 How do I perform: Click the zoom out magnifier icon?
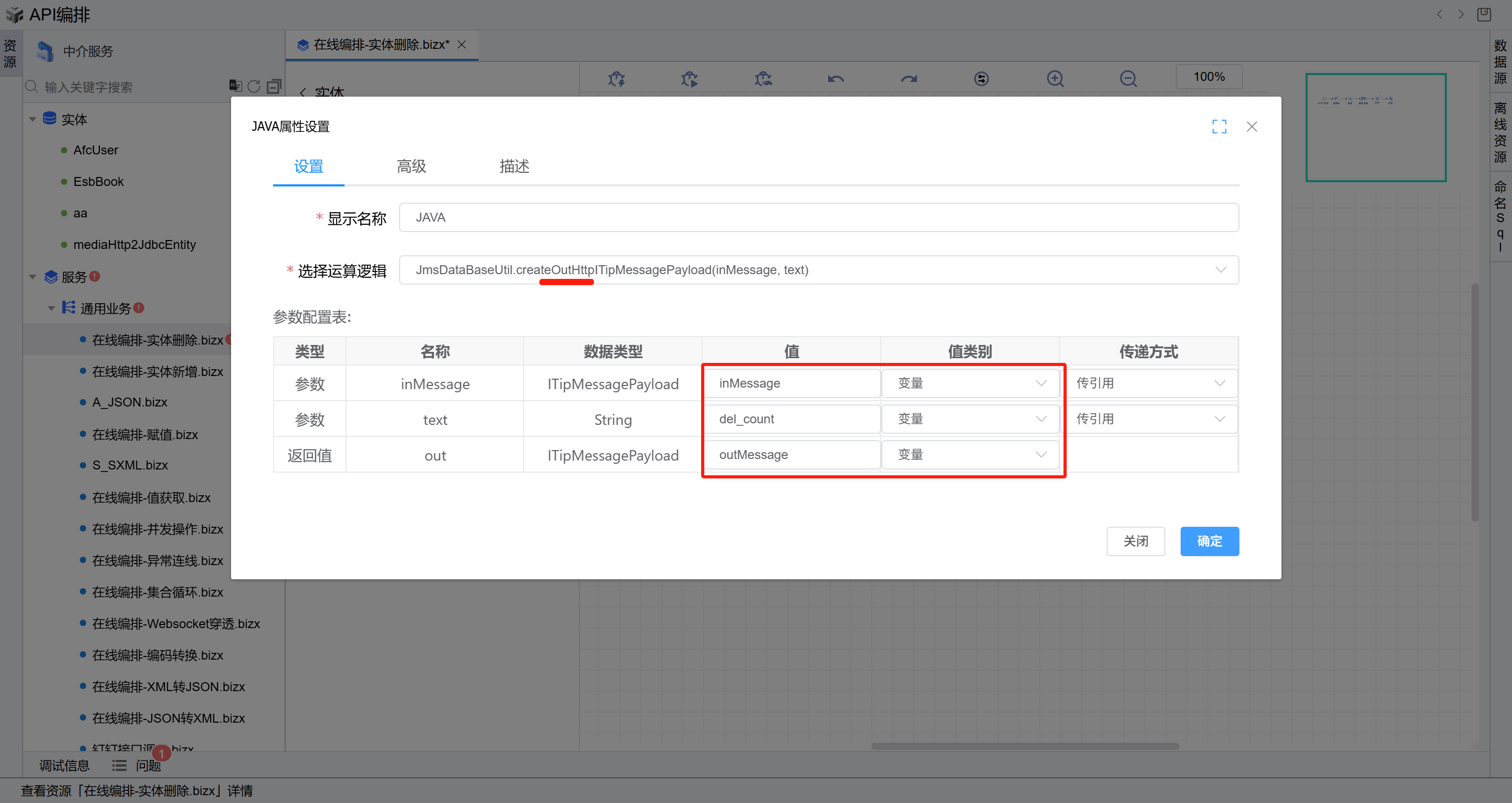pyautogui.click(x=1128, y=79)
